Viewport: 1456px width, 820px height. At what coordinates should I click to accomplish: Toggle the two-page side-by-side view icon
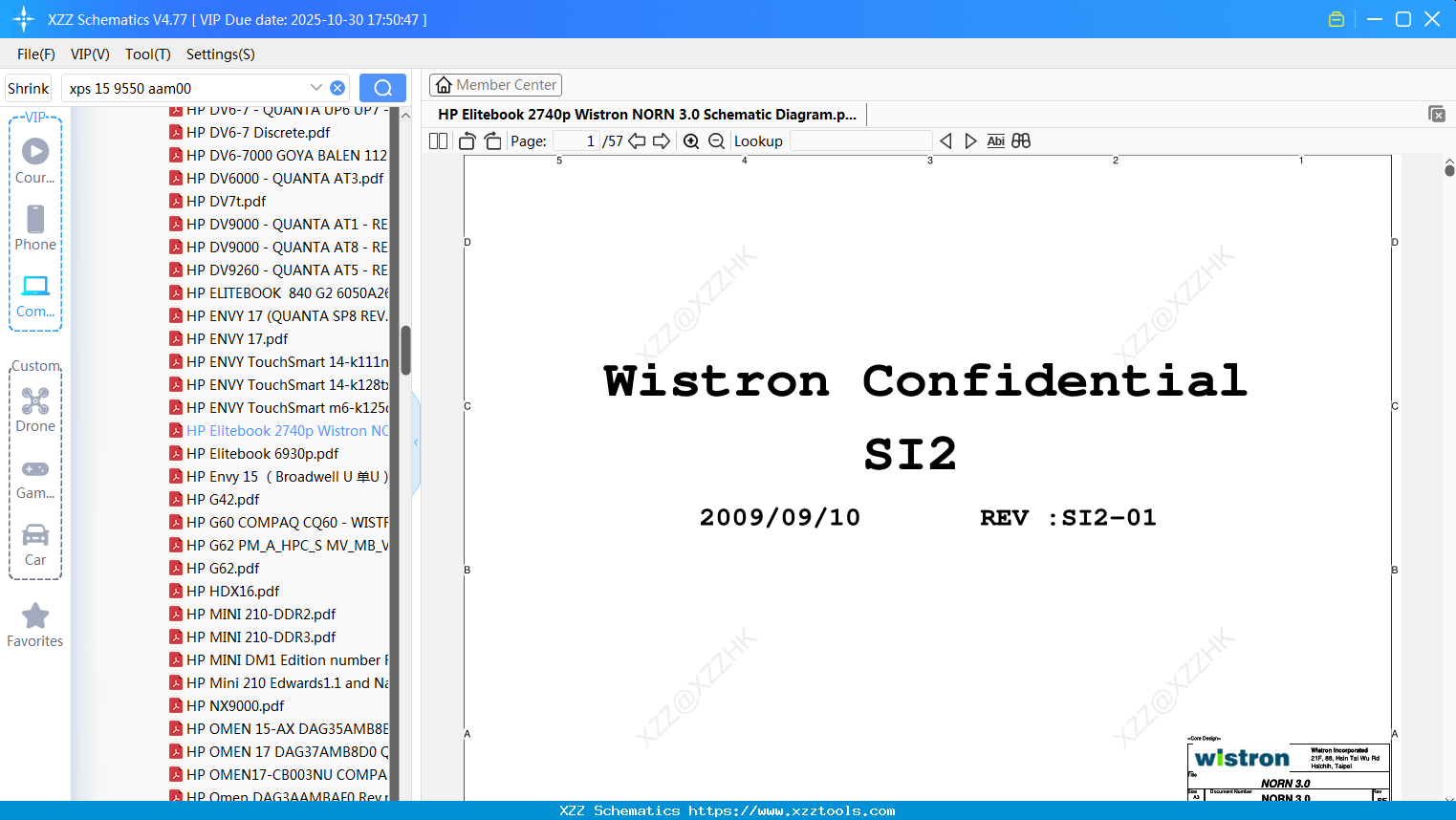pos(438,140)
